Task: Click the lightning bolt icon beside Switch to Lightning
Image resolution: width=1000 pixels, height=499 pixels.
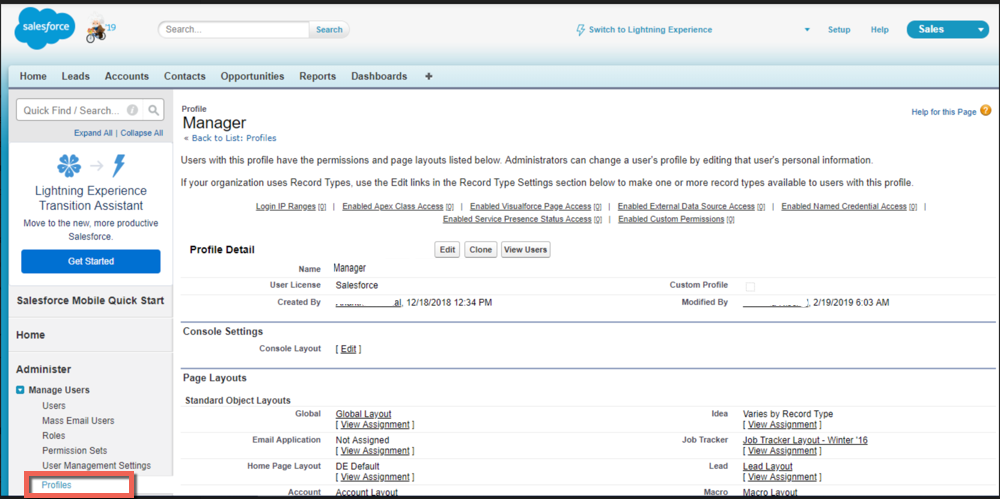Action: (580, 30)
